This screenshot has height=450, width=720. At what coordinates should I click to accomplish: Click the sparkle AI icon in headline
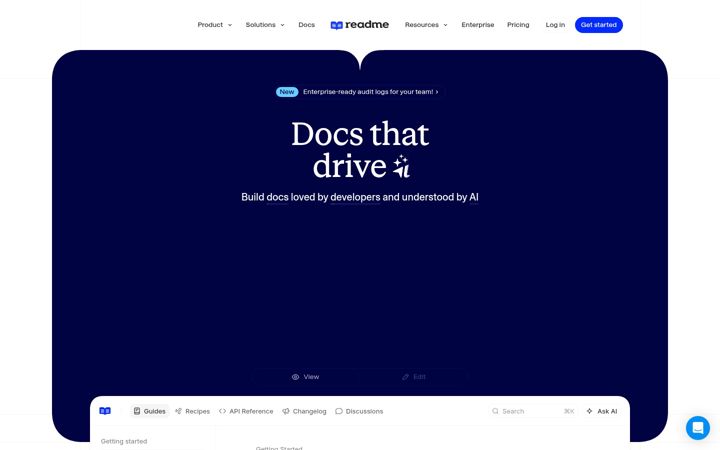pyautogui.click(x=401, y=166)
